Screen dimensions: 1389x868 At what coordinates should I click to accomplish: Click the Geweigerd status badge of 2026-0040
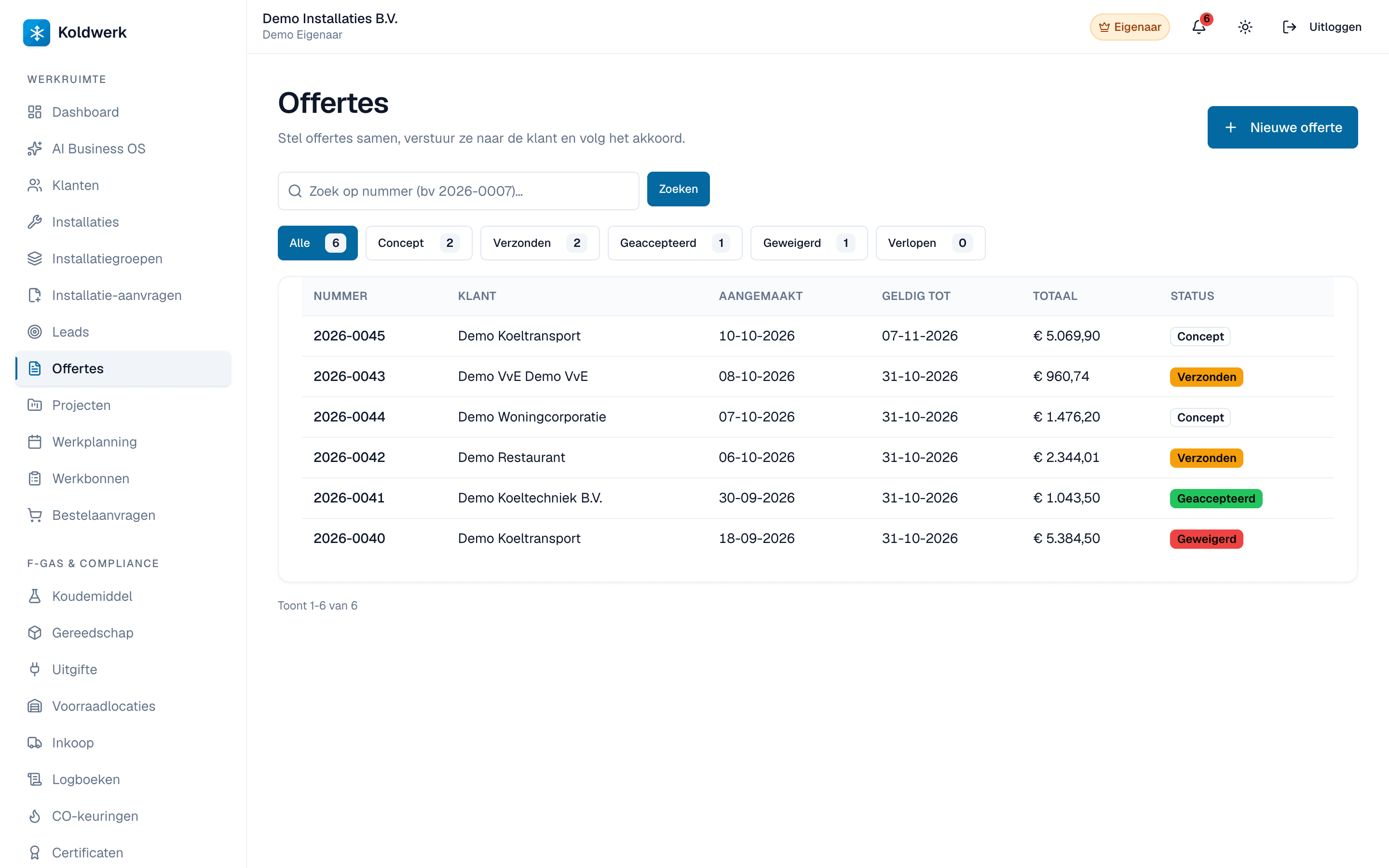[1207, 539]
